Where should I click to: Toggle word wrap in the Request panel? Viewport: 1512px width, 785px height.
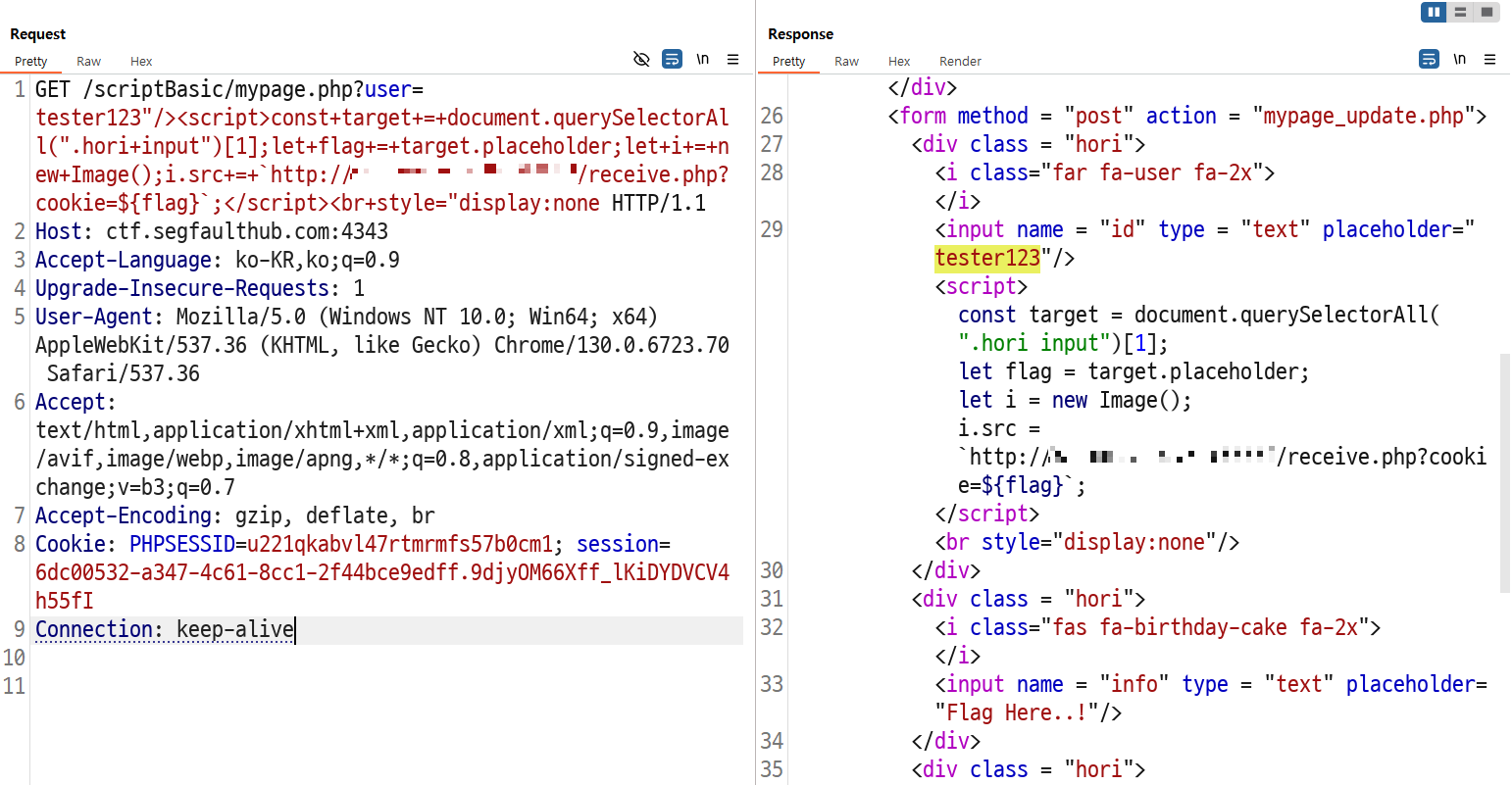[x=672, y=60]
